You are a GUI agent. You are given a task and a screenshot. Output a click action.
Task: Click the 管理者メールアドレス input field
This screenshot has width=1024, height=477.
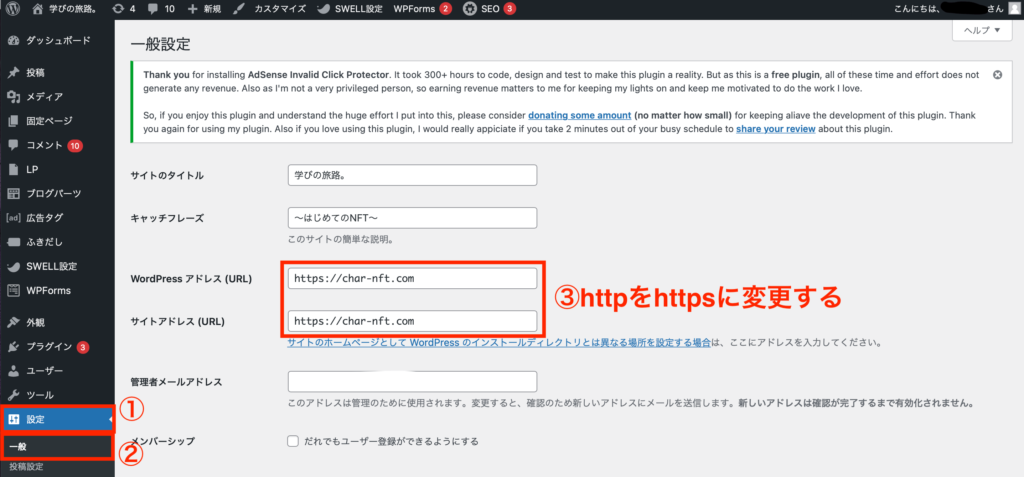412,382
